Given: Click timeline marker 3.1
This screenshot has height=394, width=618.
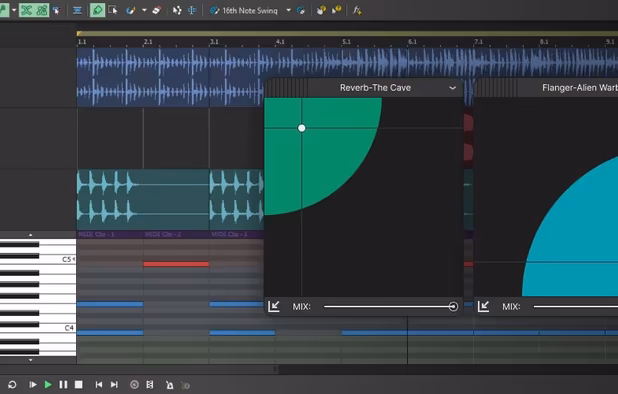Looking at the screenshot, I should click(214, 42).
